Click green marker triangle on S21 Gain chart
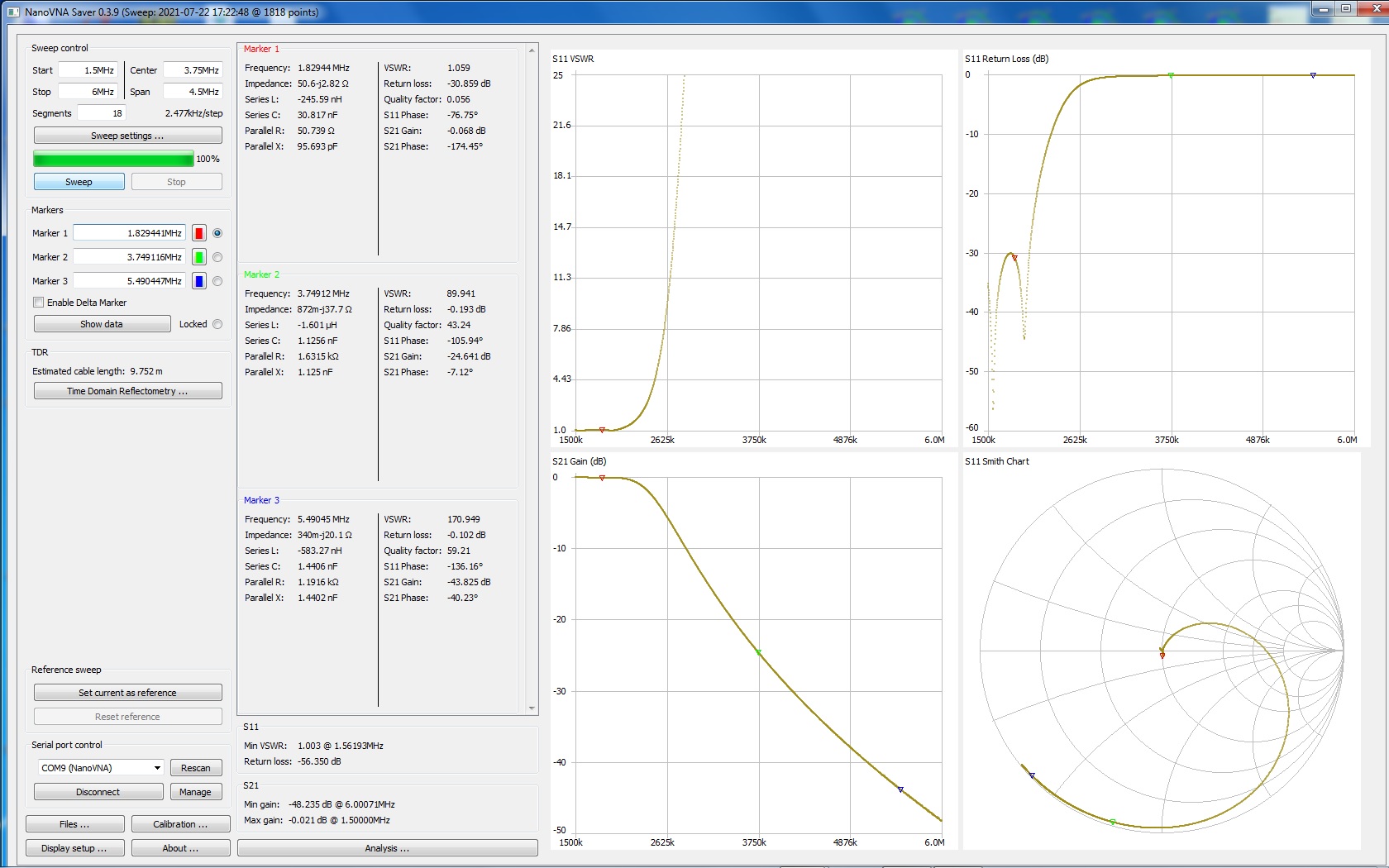Image resolution: width=1389 pixels, height=868 pixels. coord(759,652)
